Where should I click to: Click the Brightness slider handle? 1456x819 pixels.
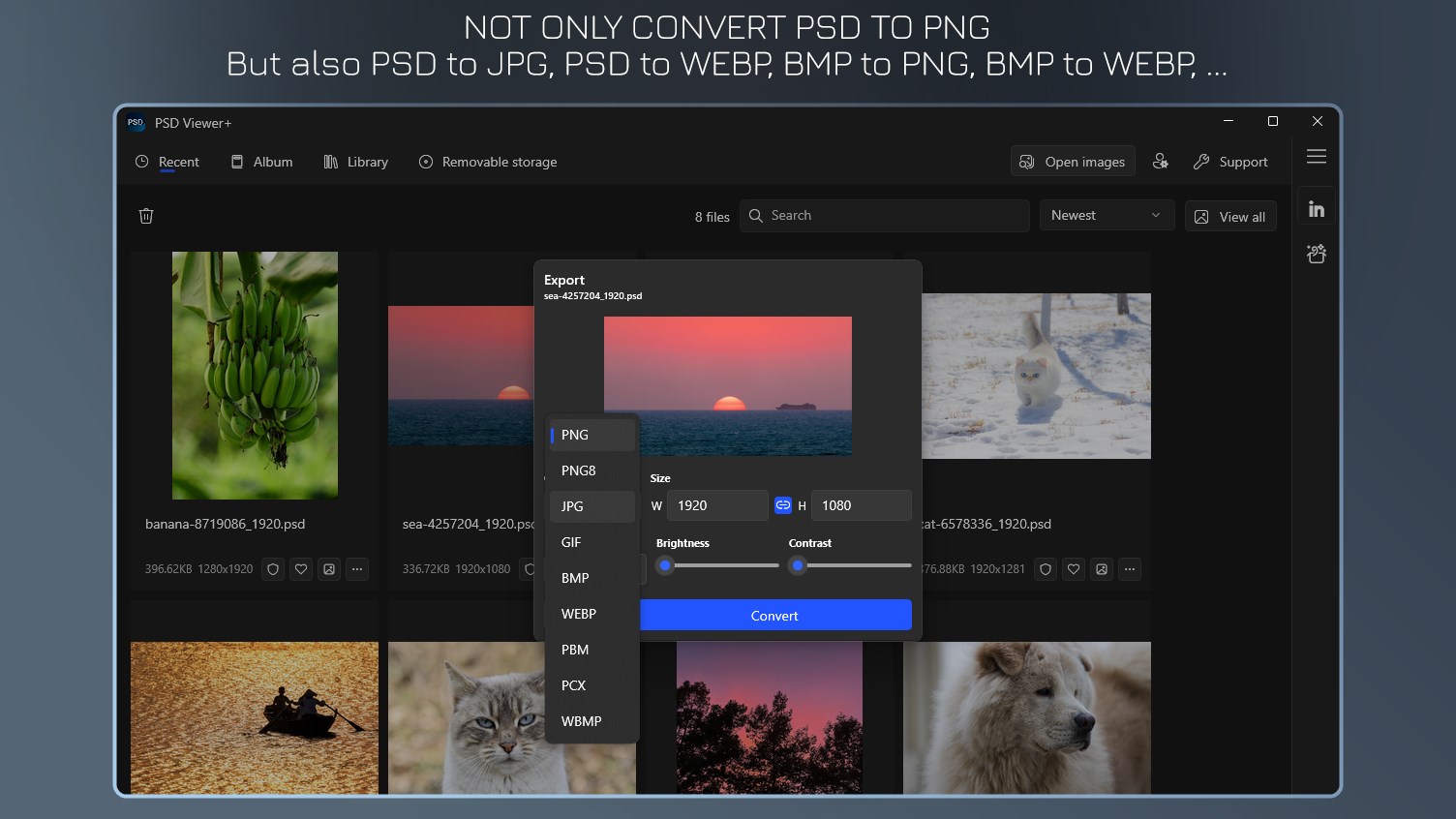click(665, 565)
